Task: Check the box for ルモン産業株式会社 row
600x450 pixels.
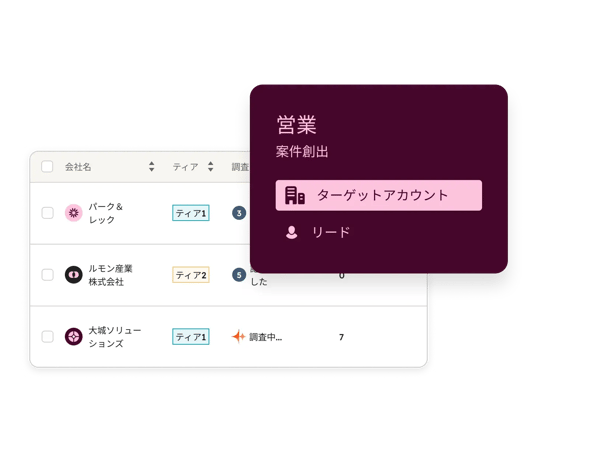Action: click(x=47, y=275)
